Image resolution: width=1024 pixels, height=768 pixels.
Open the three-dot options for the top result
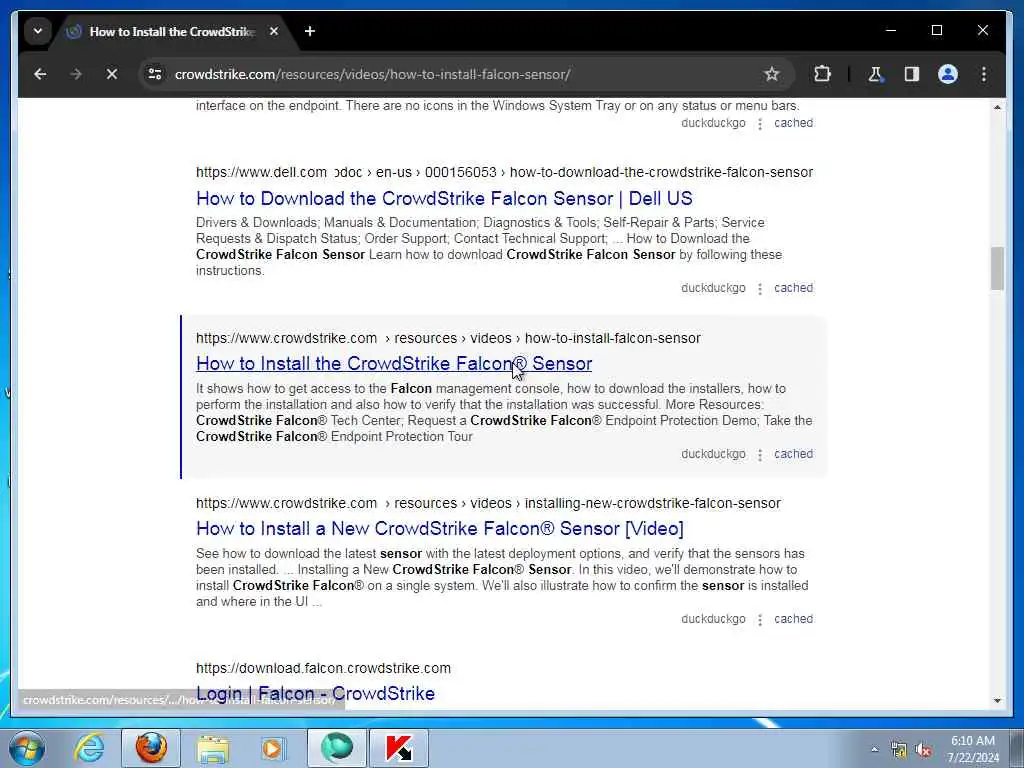760,123
